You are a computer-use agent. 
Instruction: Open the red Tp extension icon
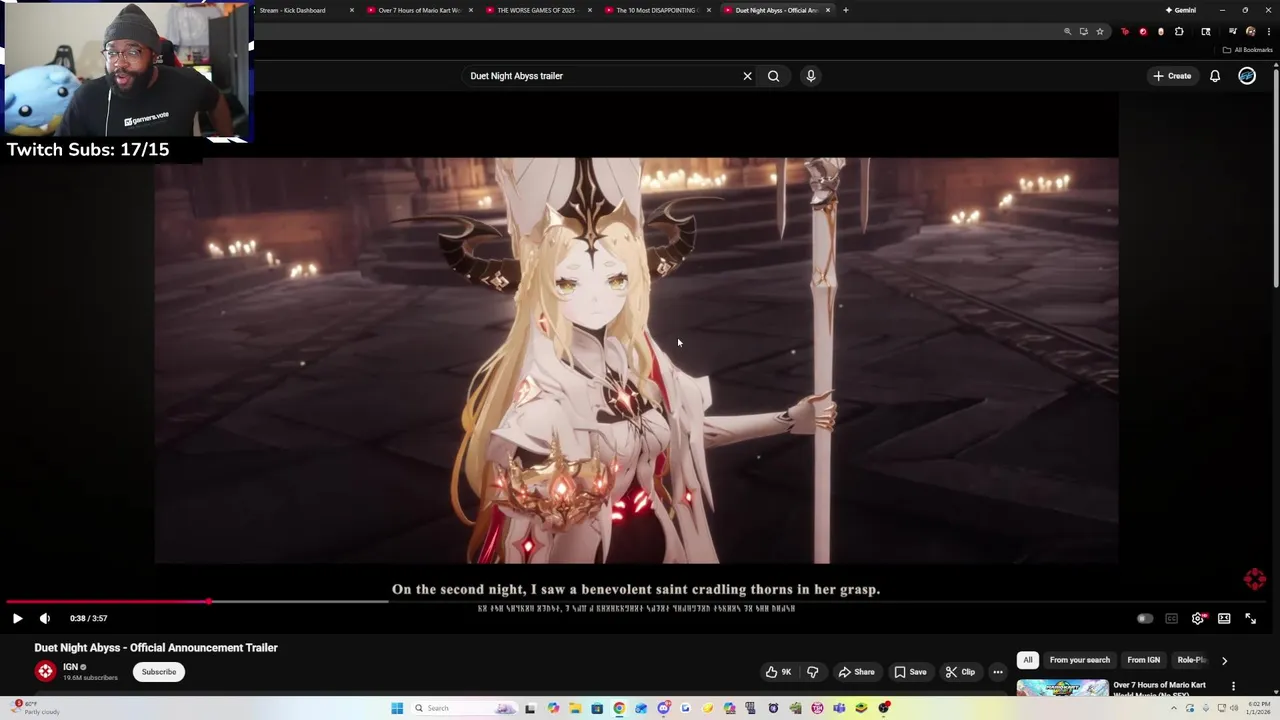[1125, 31]
